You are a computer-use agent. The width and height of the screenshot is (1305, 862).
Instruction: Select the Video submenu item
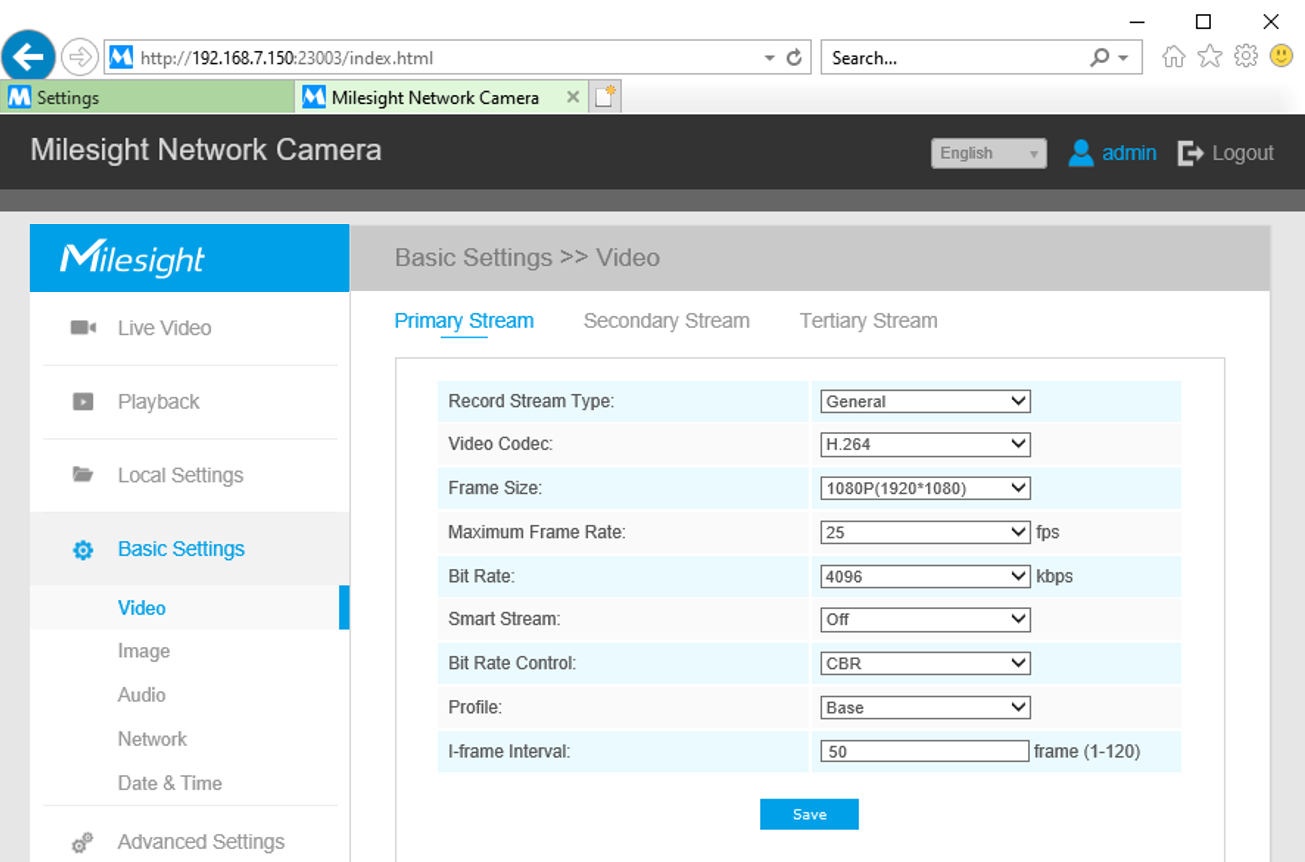pos(142,608)
